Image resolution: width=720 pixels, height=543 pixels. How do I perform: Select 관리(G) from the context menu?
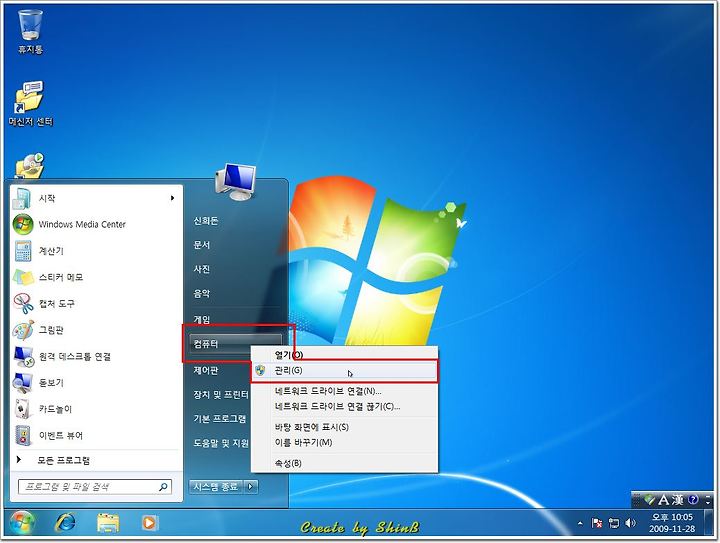[x=344, y=370]
